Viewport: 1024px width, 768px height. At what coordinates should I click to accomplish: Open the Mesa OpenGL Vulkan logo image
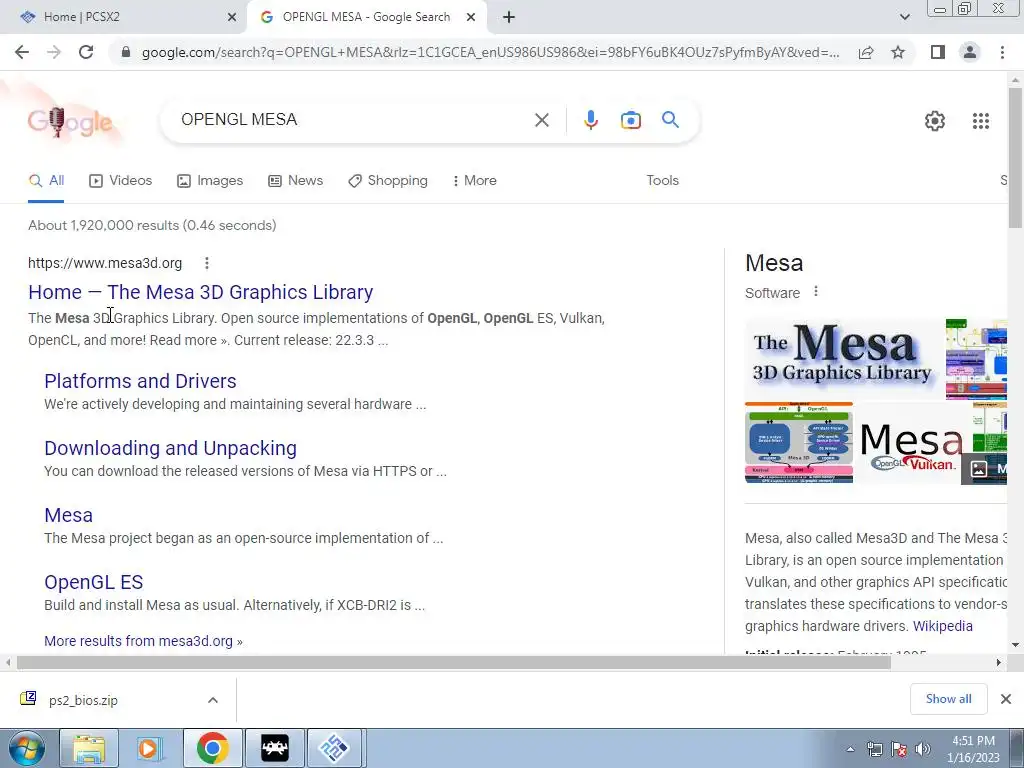point(912,443)
